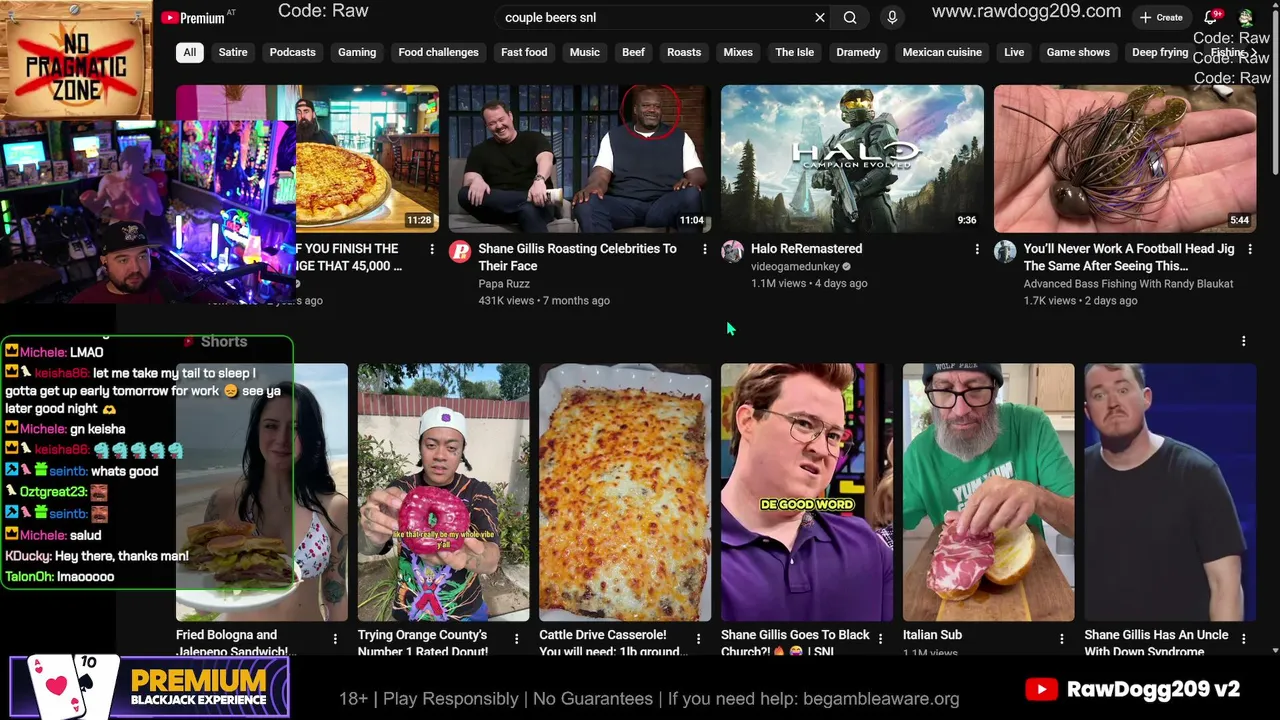Open the 'Shane Gillis Has An Uncle' short
The width and height of the screenshot is (1280, 720).
[x=1170, y=492]
